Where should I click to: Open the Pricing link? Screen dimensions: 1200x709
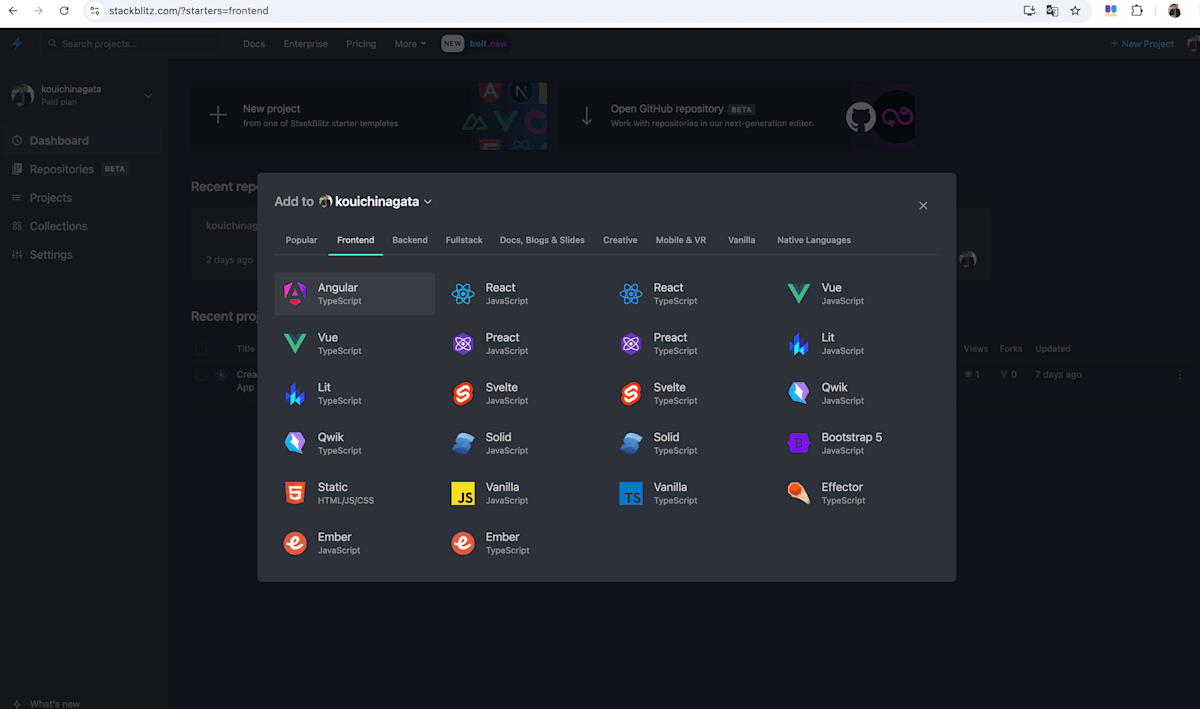[361, 44]
